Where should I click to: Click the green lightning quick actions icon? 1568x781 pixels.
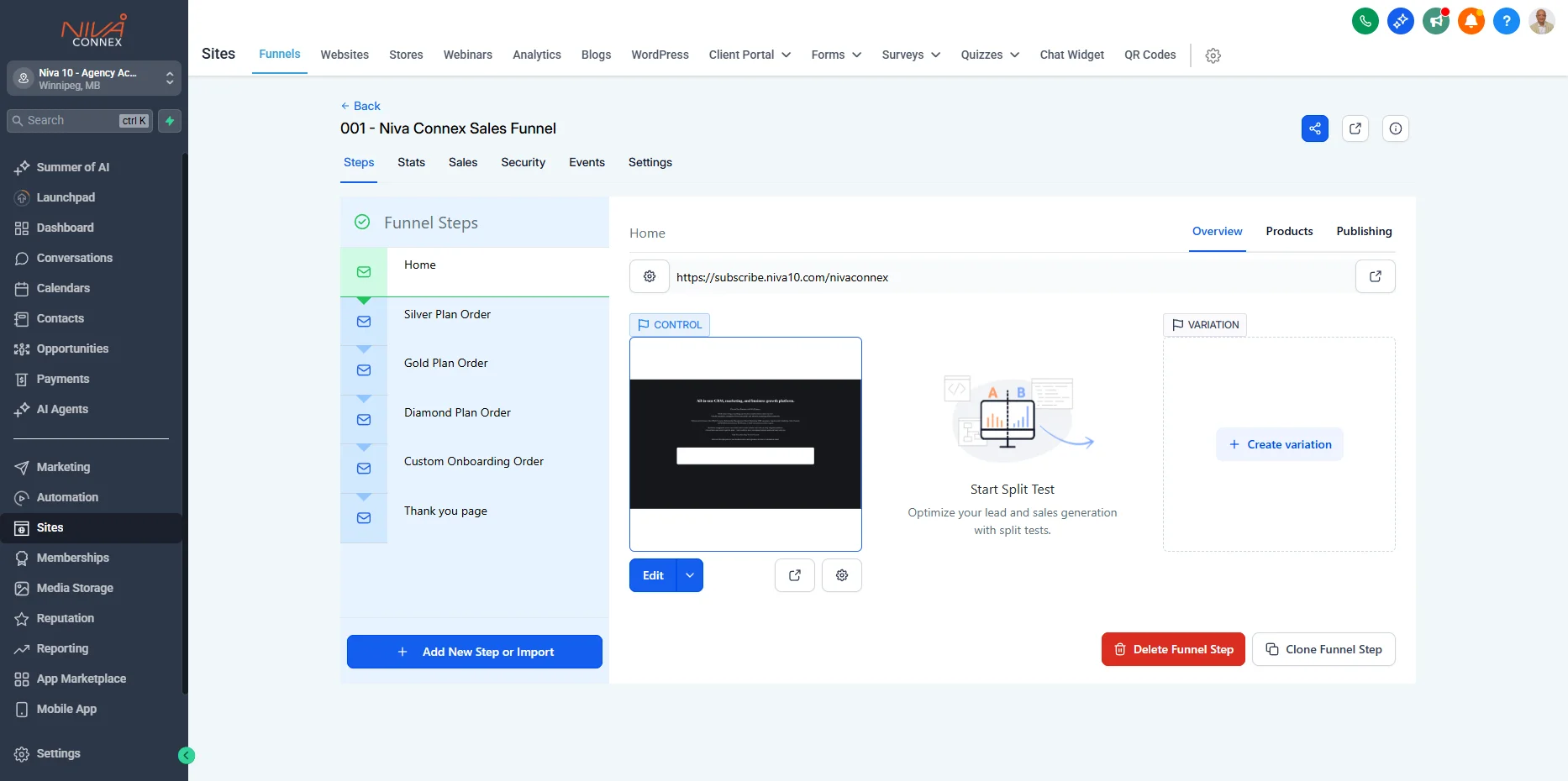tap(170, 121)
